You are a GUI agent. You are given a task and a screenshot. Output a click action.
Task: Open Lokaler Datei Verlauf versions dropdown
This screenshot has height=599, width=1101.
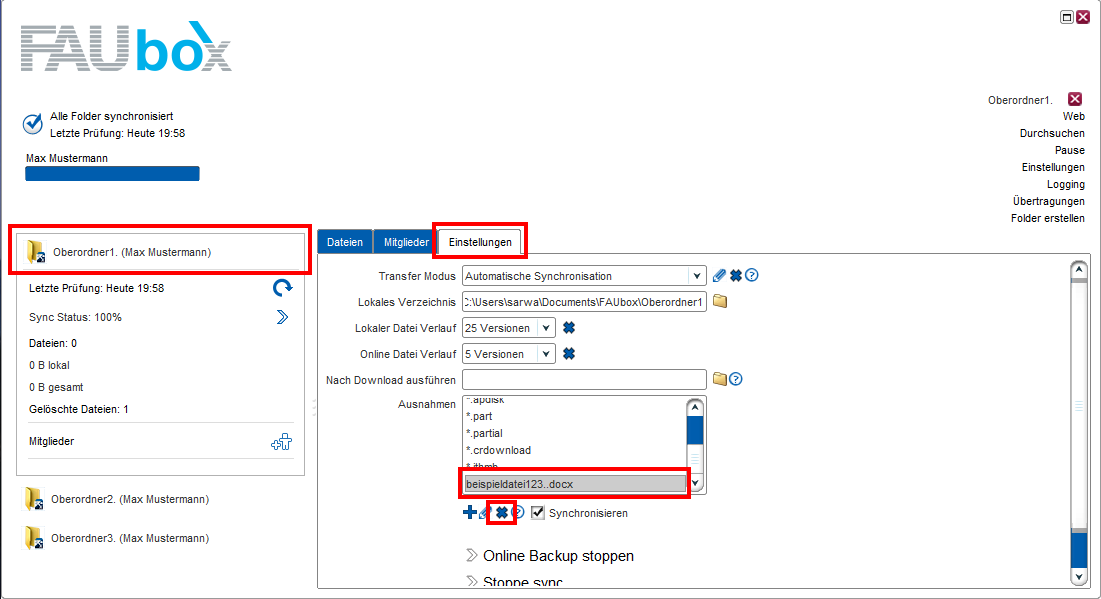pos(546,328)
